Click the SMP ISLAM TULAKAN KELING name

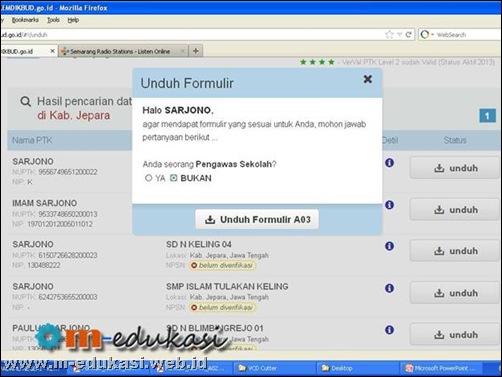pyautogui.click(x=227, y=286)
